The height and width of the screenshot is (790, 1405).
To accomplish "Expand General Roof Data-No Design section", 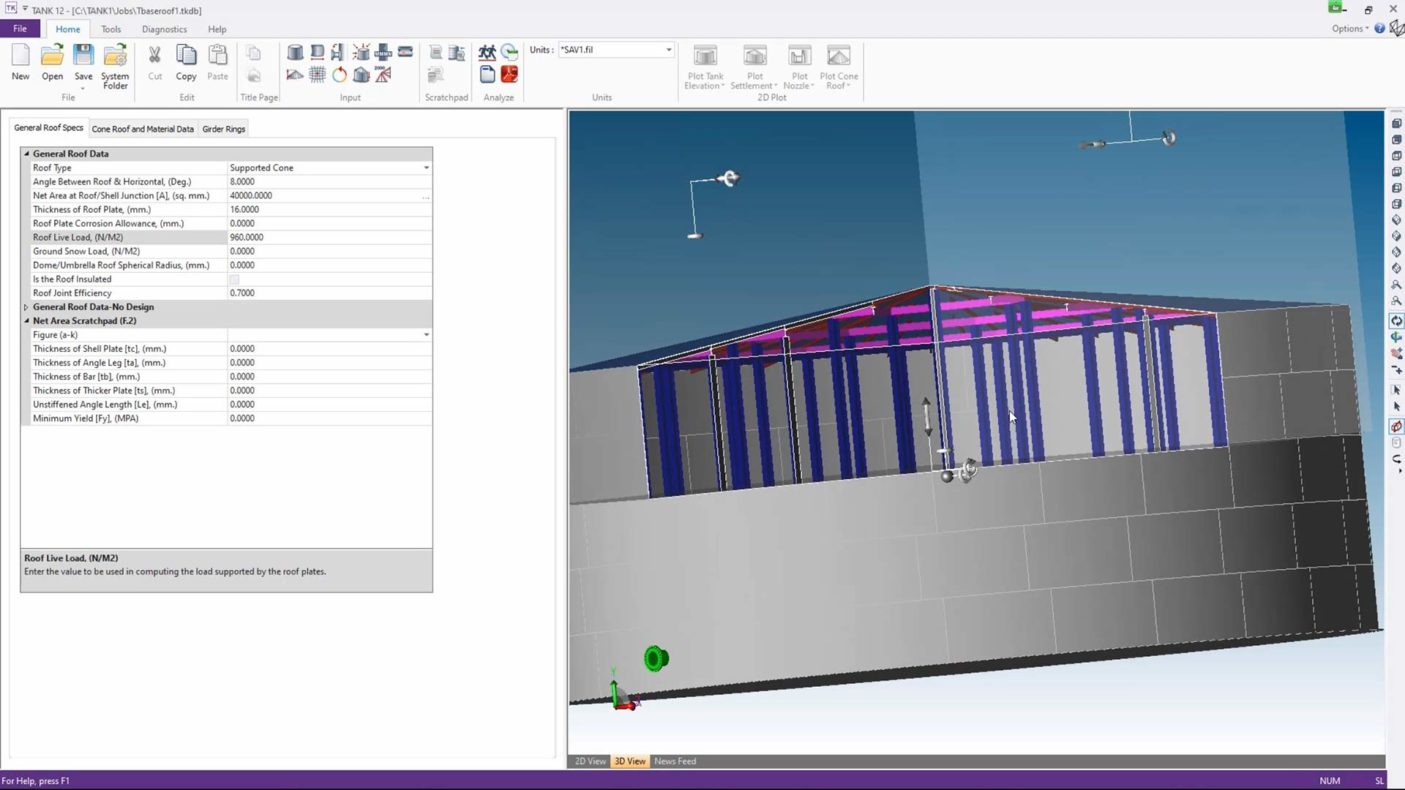I will pos(27,307).
